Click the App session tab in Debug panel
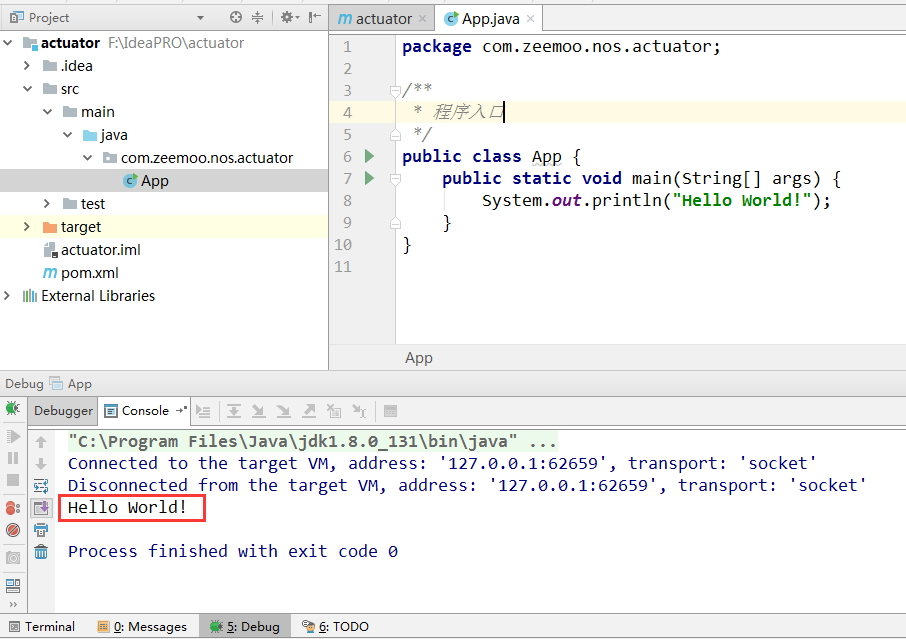Viewport: 906px width, 639px height. (x=70, y=384)
